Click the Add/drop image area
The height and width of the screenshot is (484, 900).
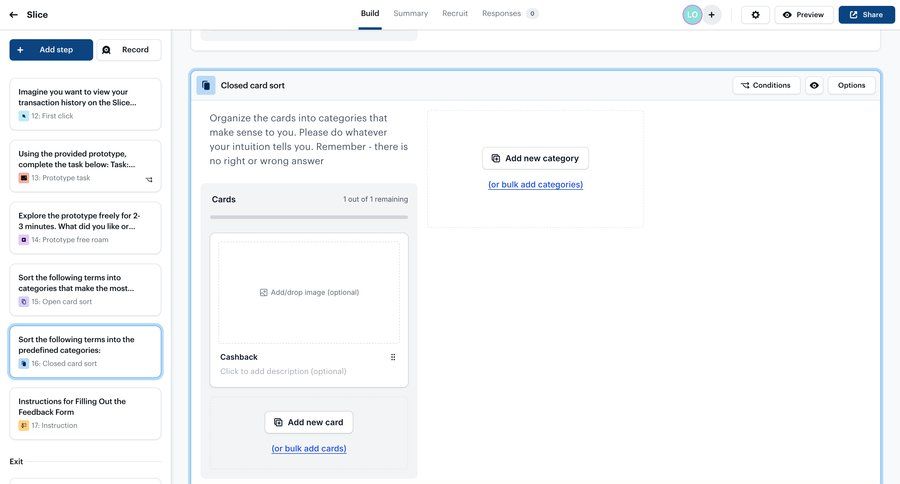pos(309,293)
